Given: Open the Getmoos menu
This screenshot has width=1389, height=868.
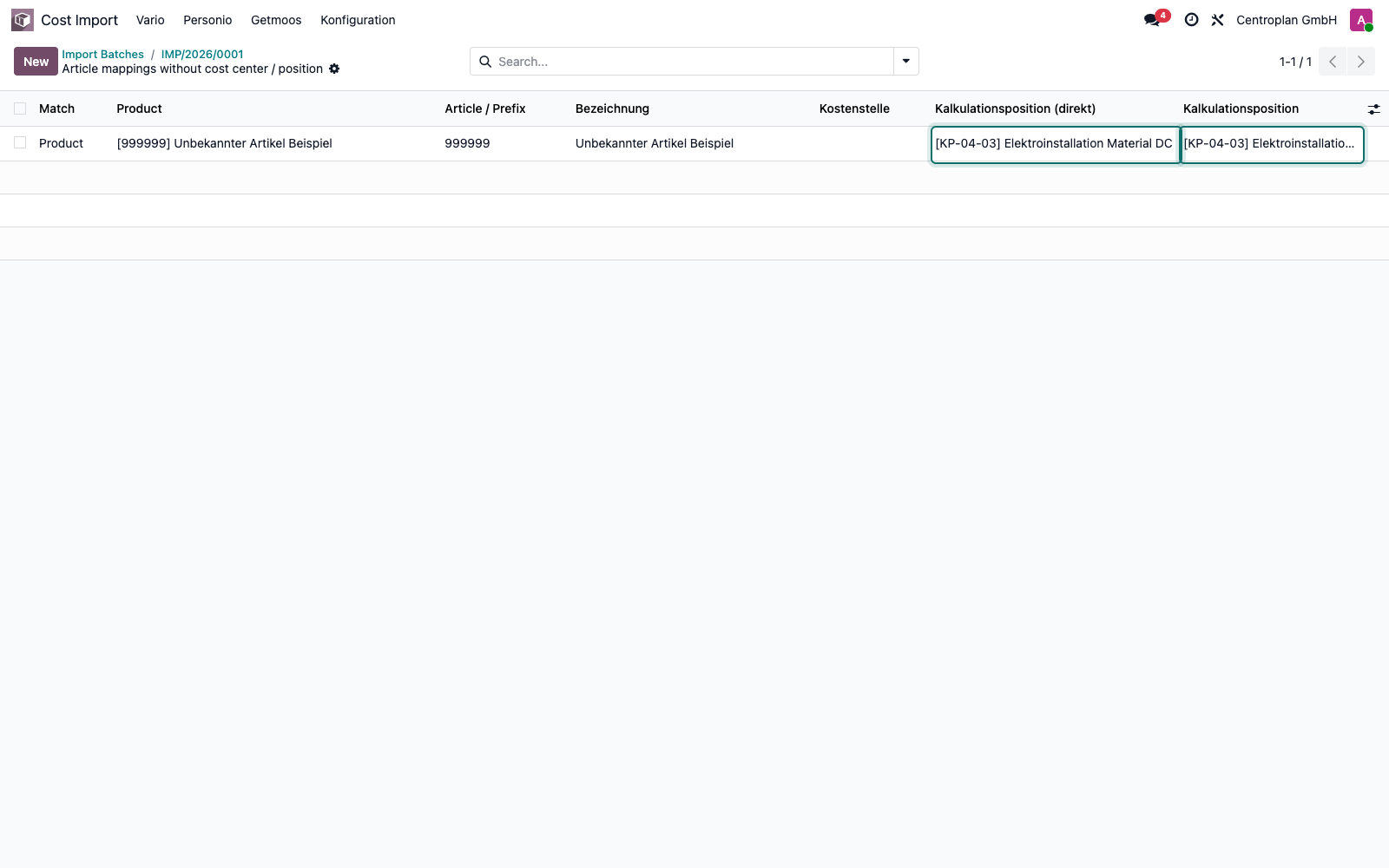Looking at the screenshot, I should 276,20.
